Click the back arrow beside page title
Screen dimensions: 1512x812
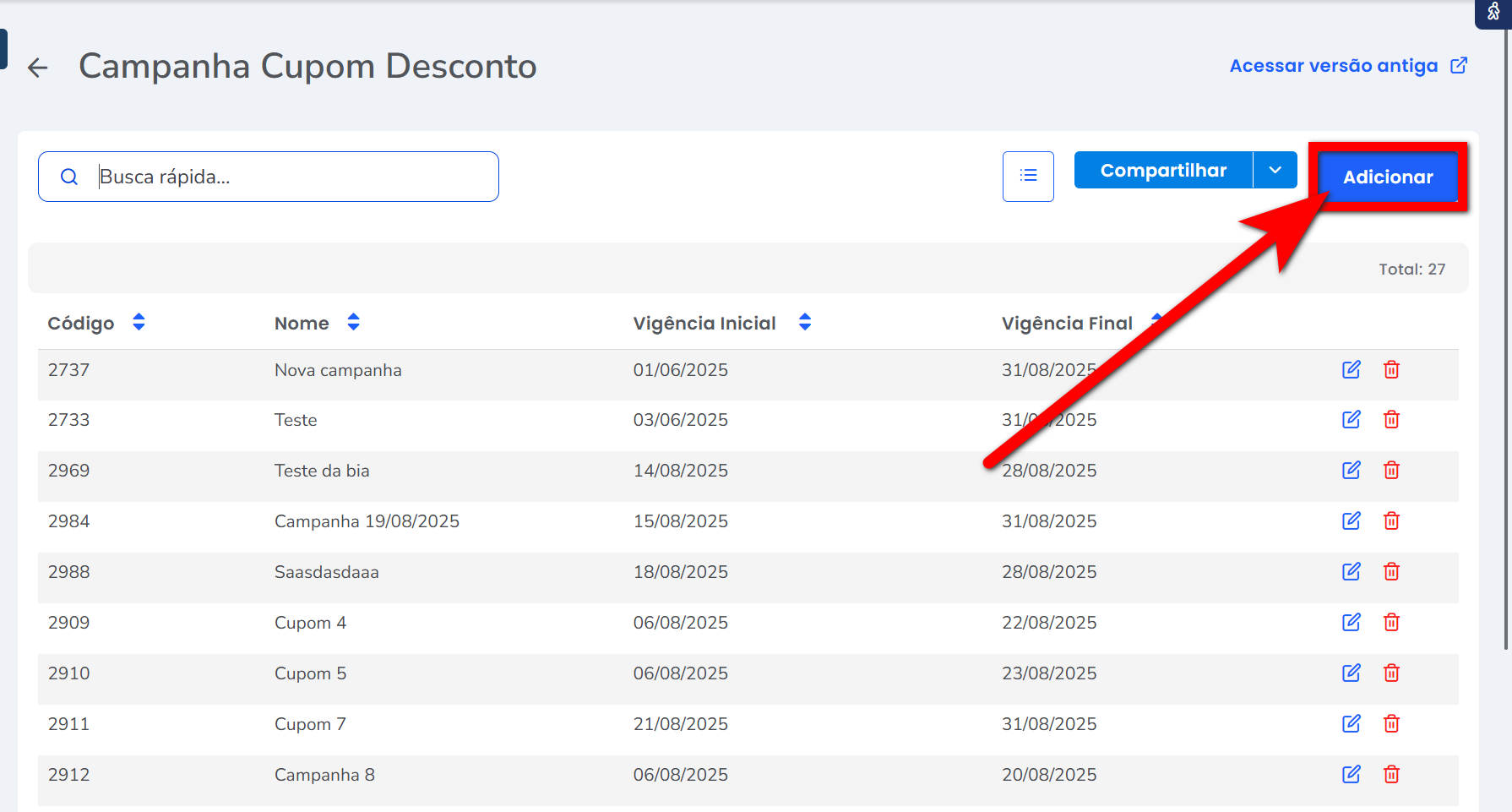pyautogui.click(x=38, y=68)
